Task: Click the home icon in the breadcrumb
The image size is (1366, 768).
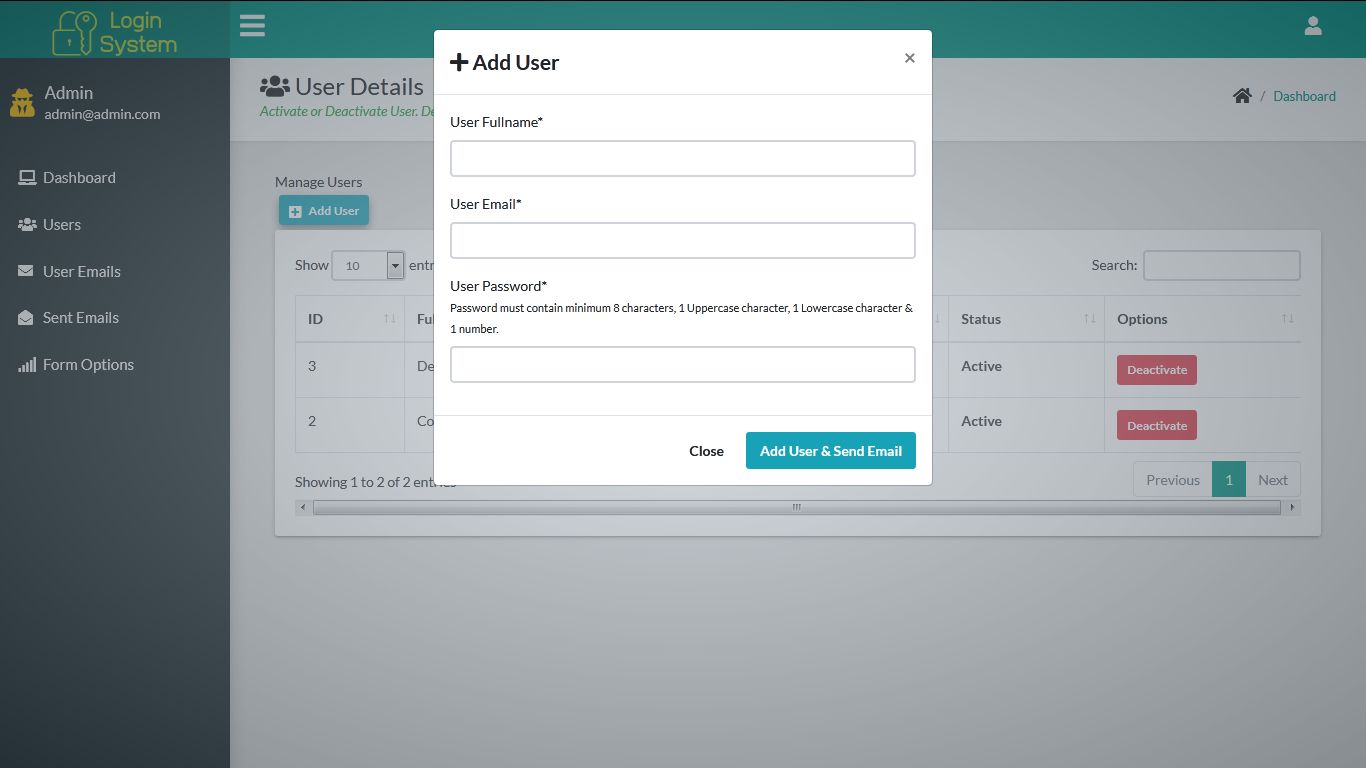Action: [x=1242, y=95]
